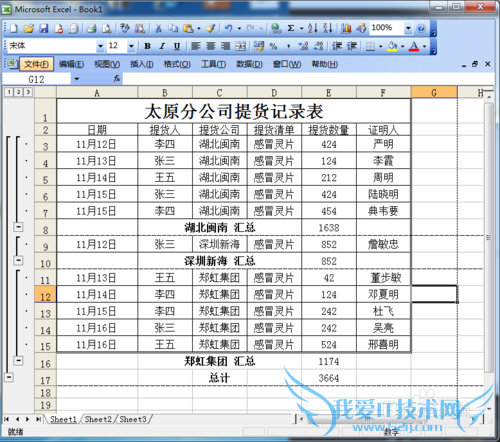500x442 pixels.
Task: Open Borders dropdown arrow
Action: pyautogui.click(x=380, y=46)
